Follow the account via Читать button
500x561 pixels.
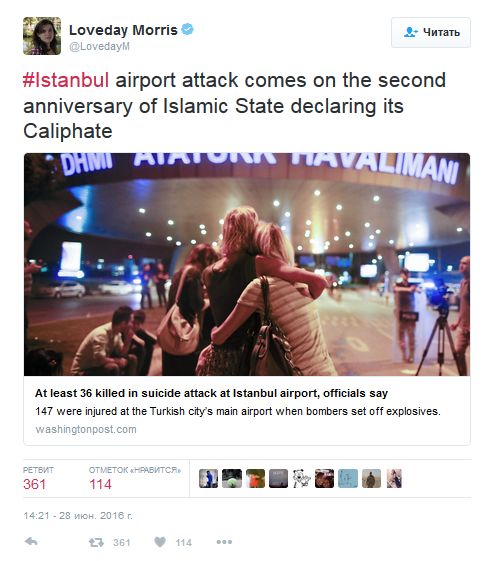coord(431,33)
